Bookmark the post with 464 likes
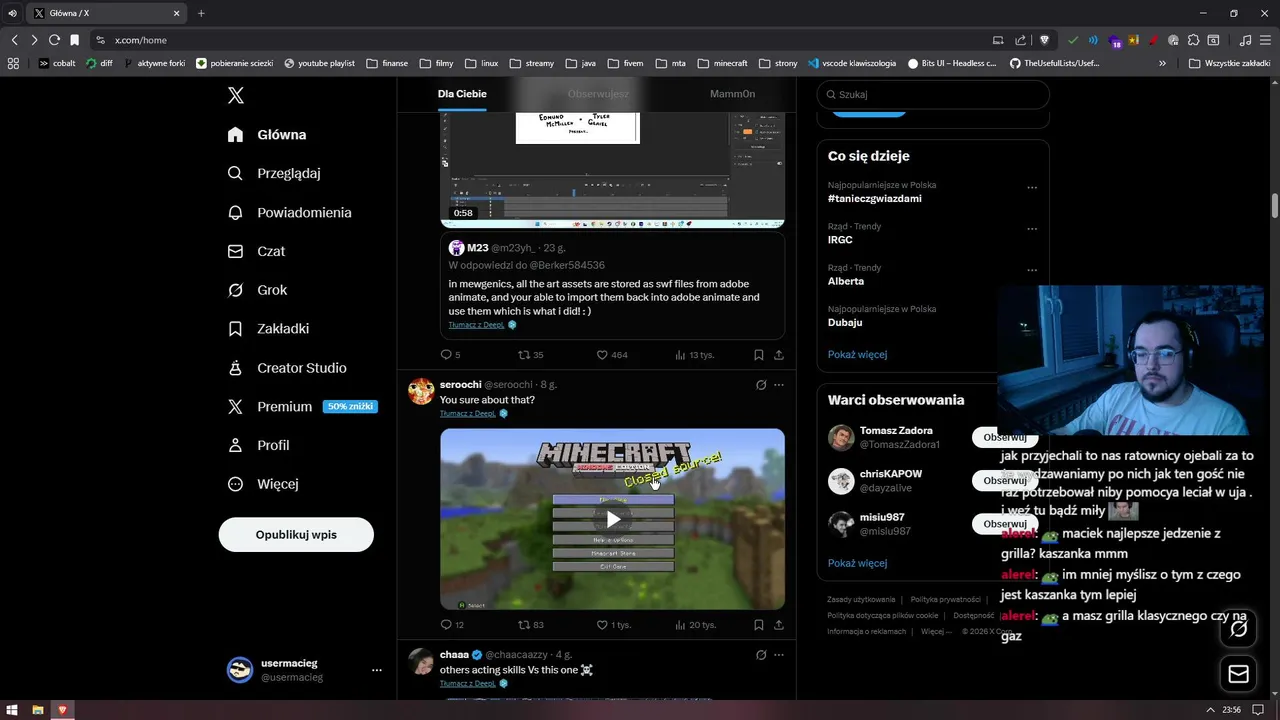This screenshot has height=720, width=1280. pyautogui.click(x=759, y=355)
